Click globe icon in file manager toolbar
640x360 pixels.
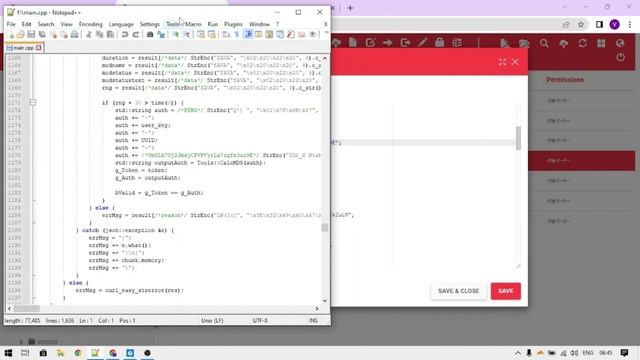click(x=620, y=43)
